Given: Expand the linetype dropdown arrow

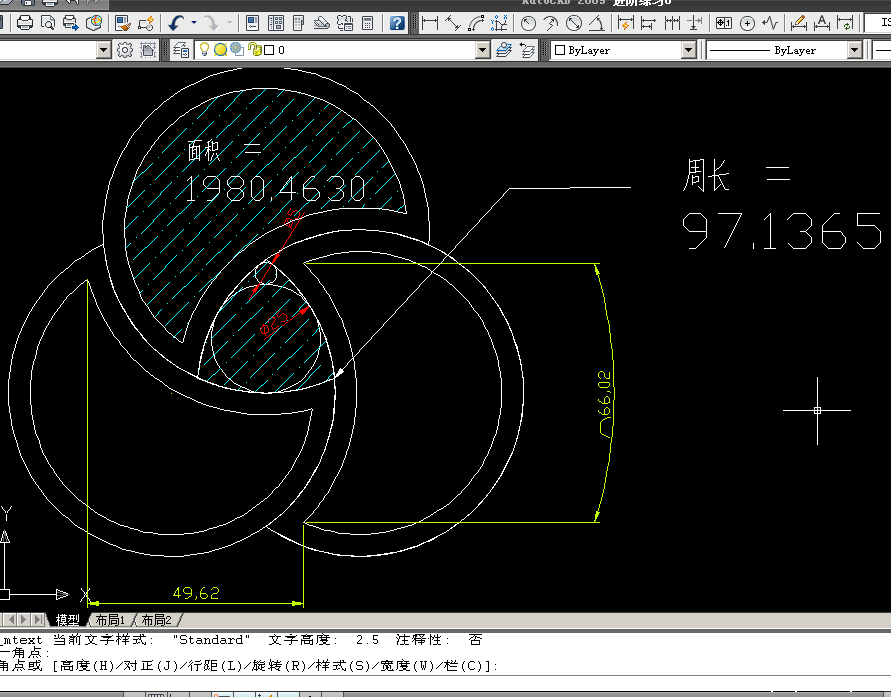Looking at the screenshot, I should point(855,50).
